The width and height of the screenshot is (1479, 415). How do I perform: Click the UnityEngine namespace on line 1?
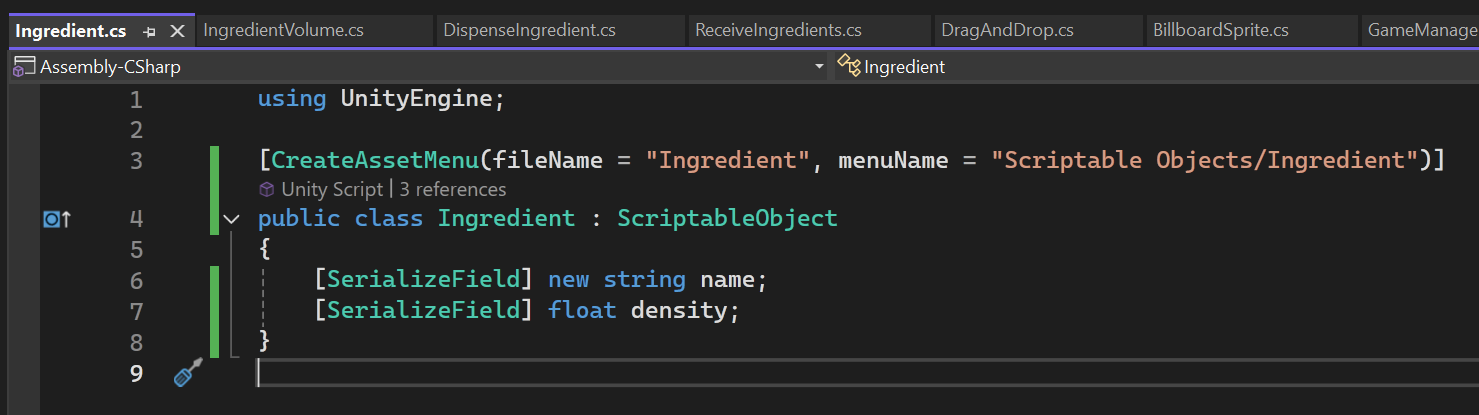pos(417,100)
